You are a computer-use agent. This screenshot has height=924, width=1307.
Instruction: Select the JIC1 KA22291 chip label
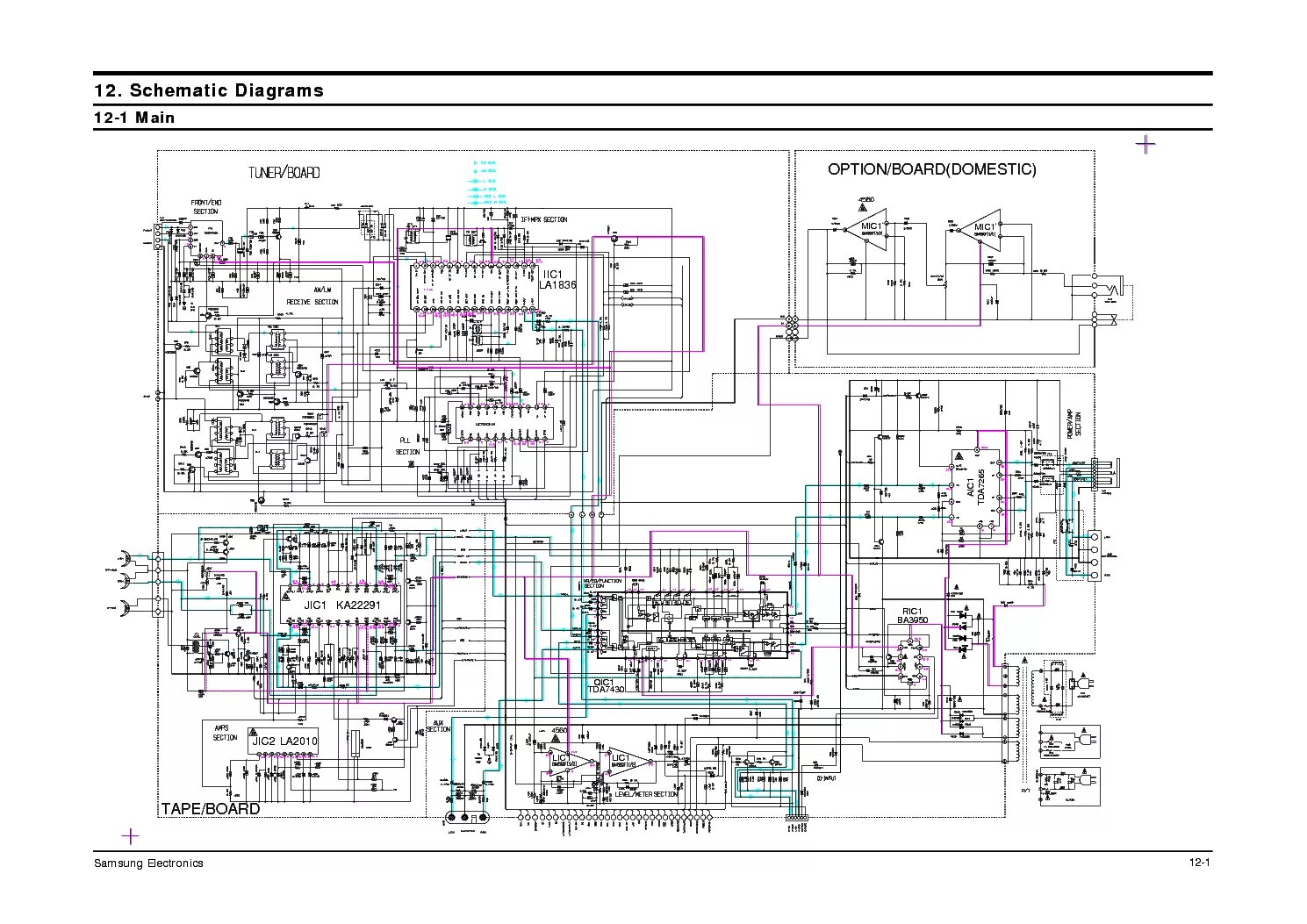341,605
